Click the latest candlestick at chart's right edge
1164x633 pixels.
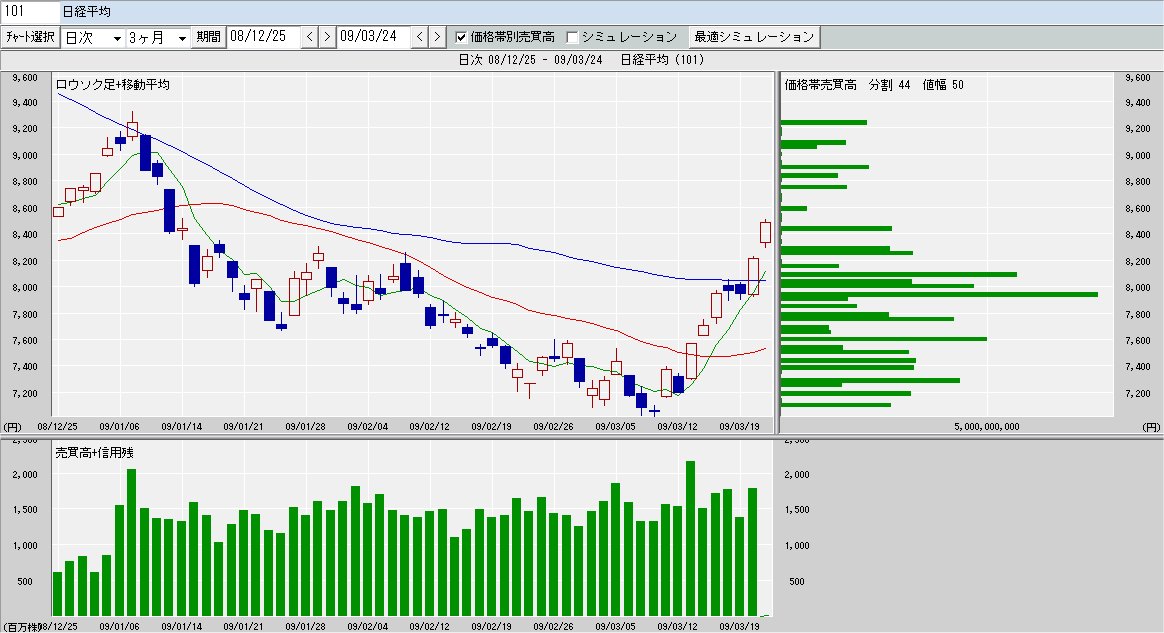pyautogui.click(x=765, y=232)
